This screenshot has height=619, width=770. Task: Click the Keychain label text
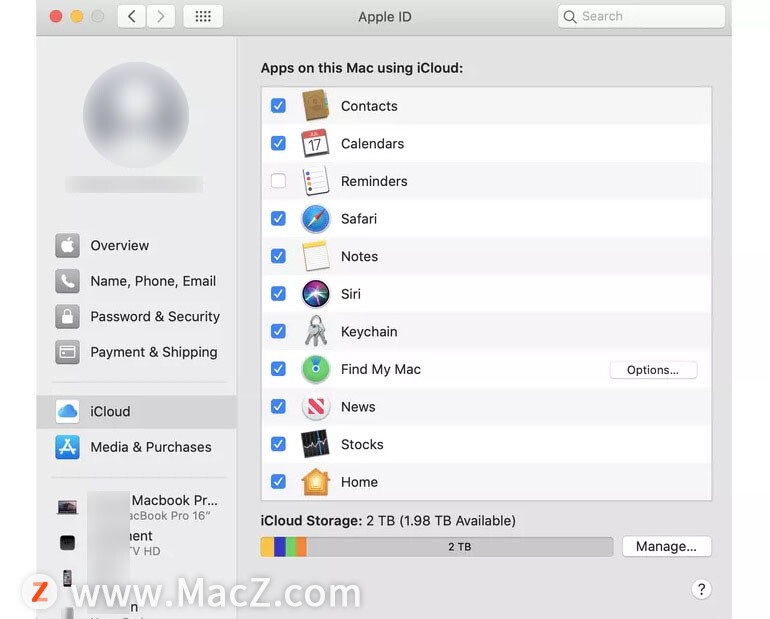coord(369,331)
